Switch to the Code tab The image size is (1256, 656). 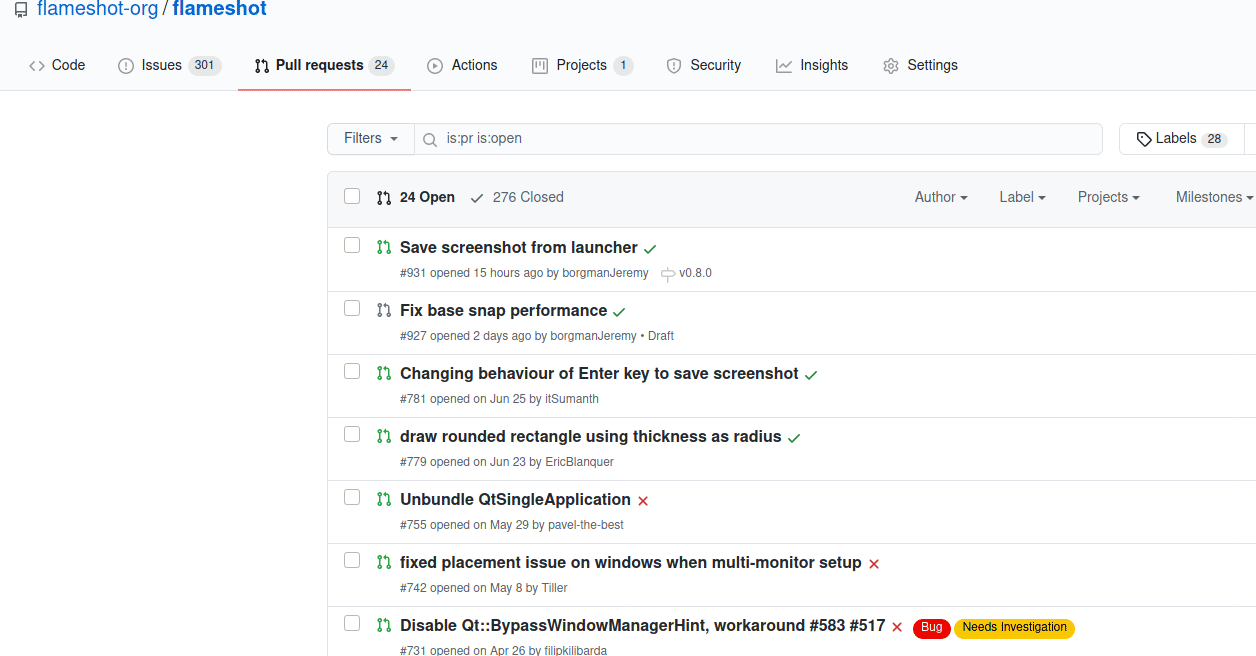pyautogui.click(x=57, y=65)
